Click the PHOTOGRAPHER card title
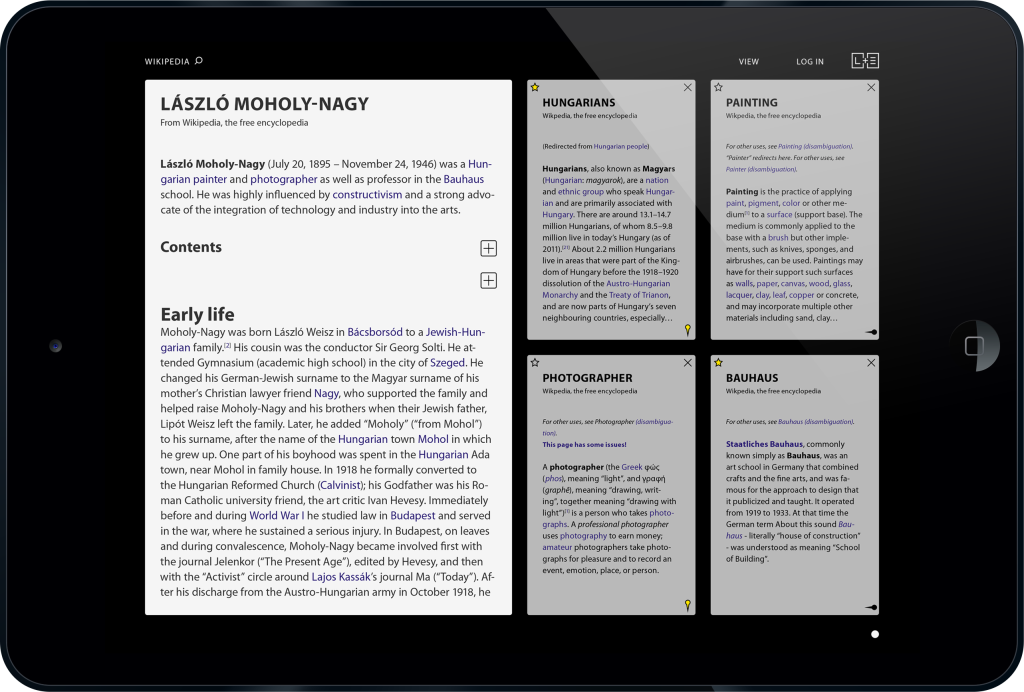Screen dimensions: 1024x692 pos(587,378)
